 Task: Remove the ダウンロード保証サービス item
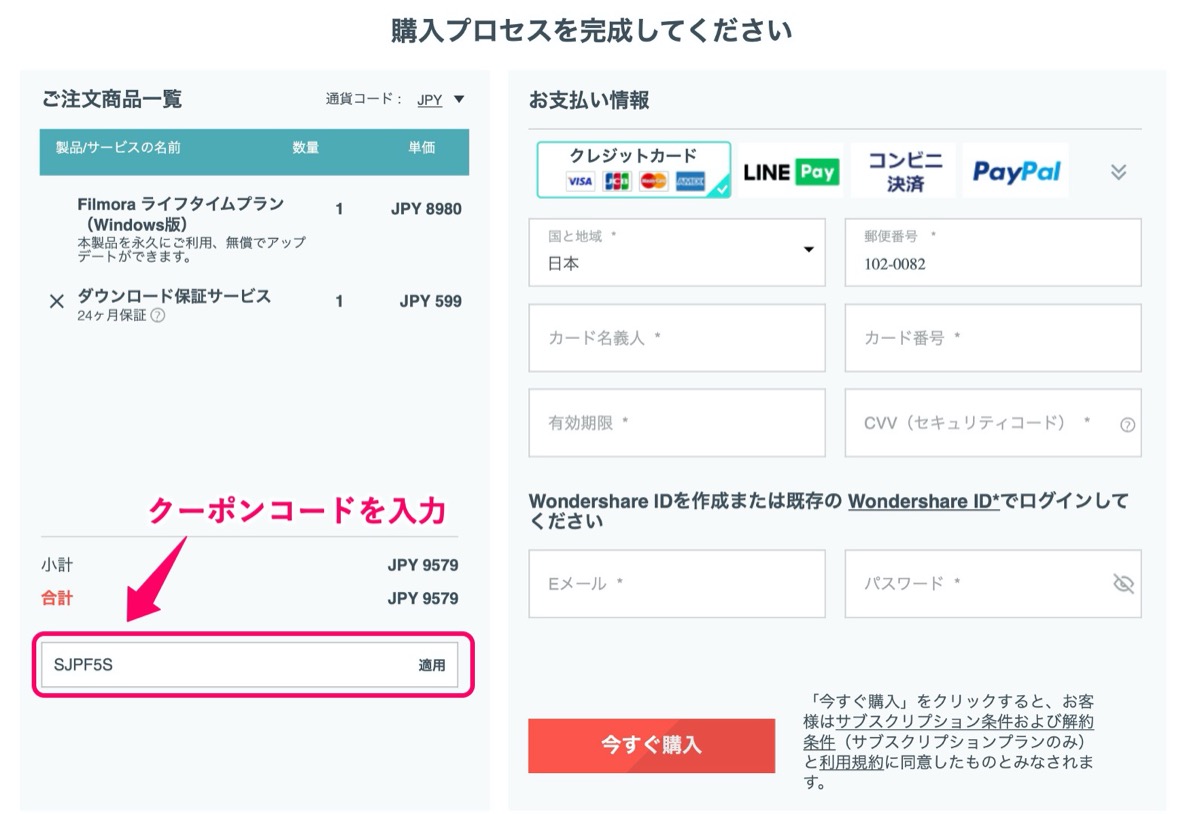(x=57, y=301)
